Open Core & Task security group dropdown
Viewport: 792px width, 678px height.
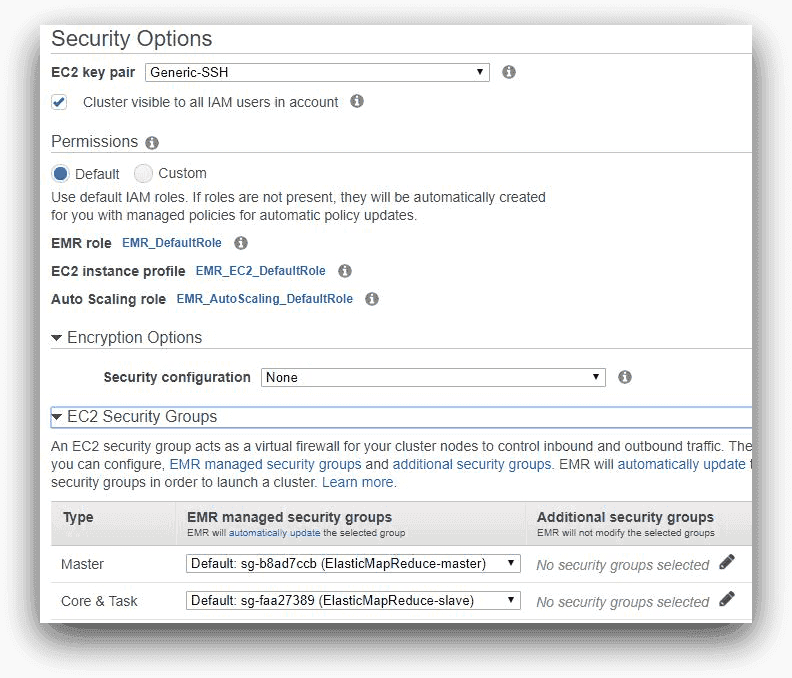coord(353,600)
